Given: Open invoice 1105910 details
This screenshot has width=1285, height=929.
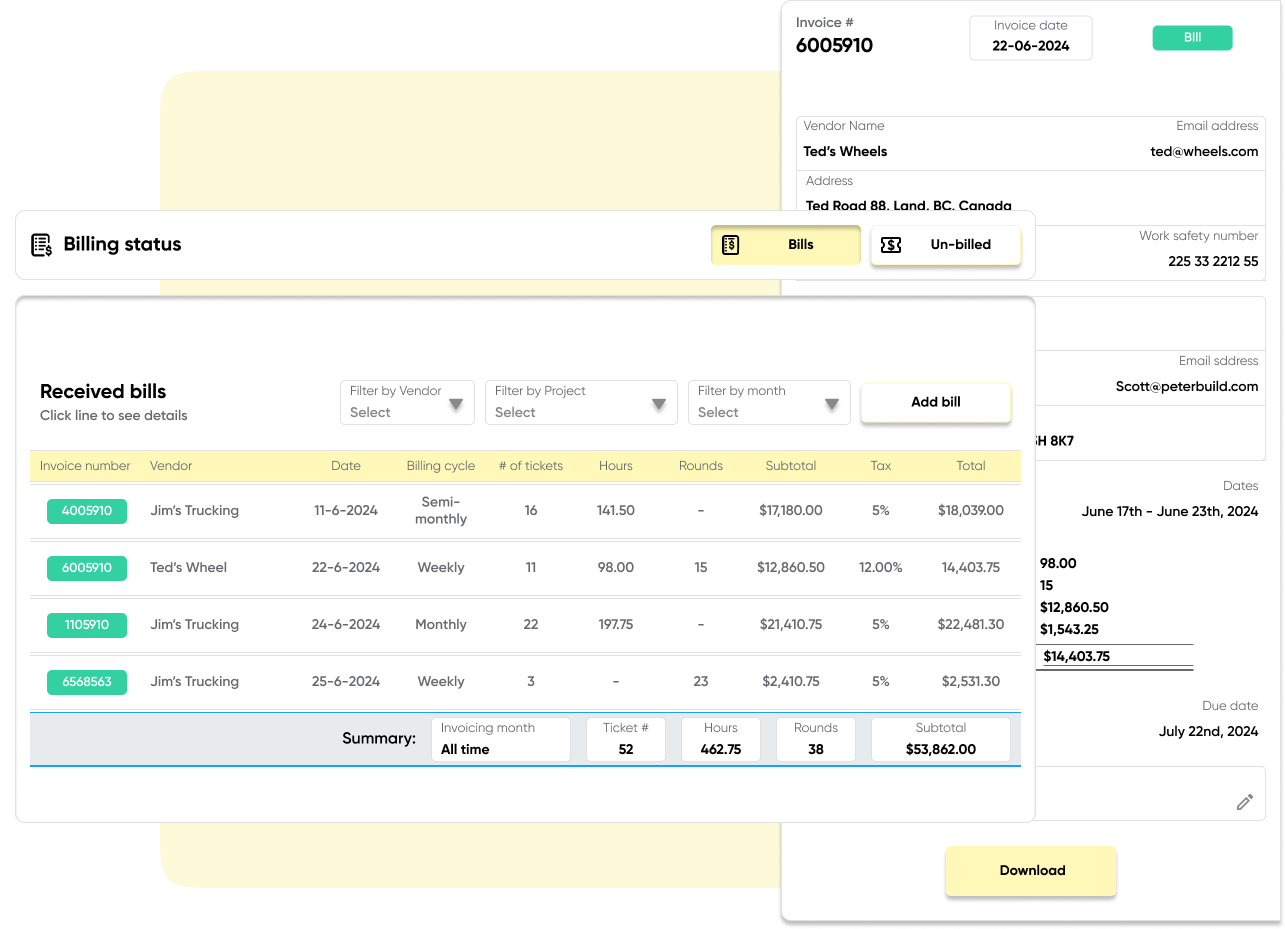Looking at the screenshot, I should 86,624.
